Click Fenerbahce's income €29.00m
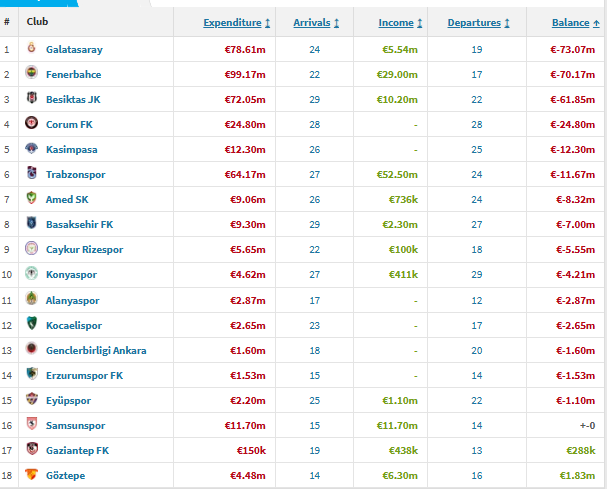 (397, 74)
